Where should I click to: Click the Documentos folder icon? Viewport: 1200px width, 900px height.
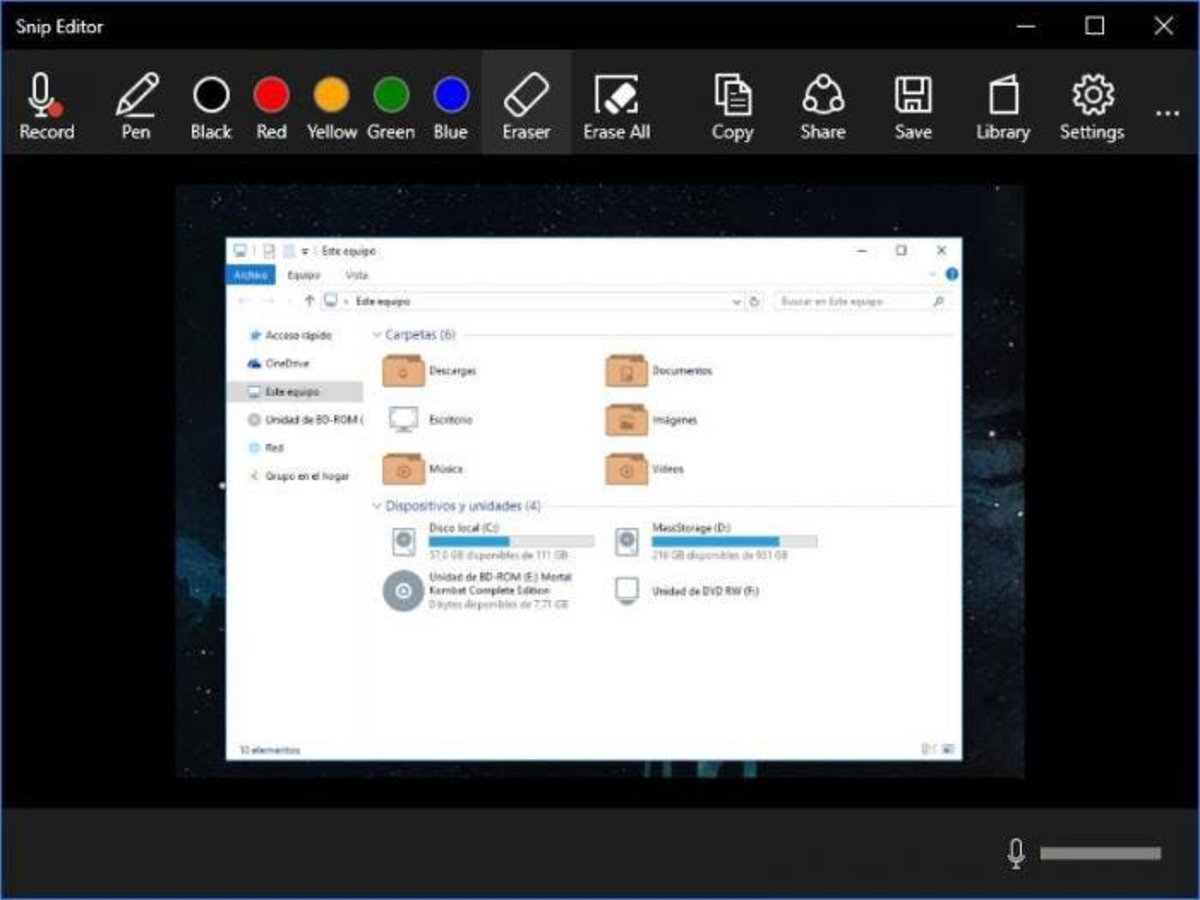[626, 371]
